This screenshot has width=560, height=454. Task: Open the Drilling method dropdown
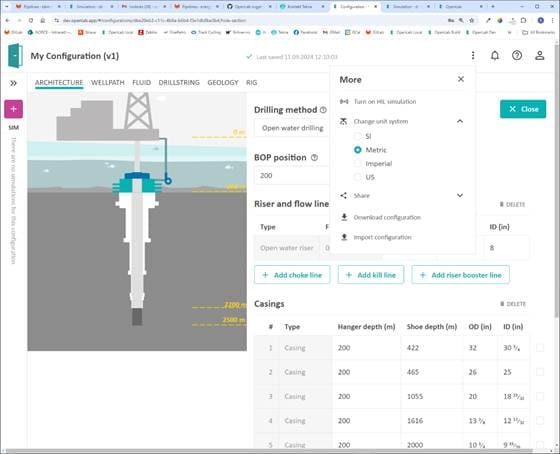pos(292,128)
